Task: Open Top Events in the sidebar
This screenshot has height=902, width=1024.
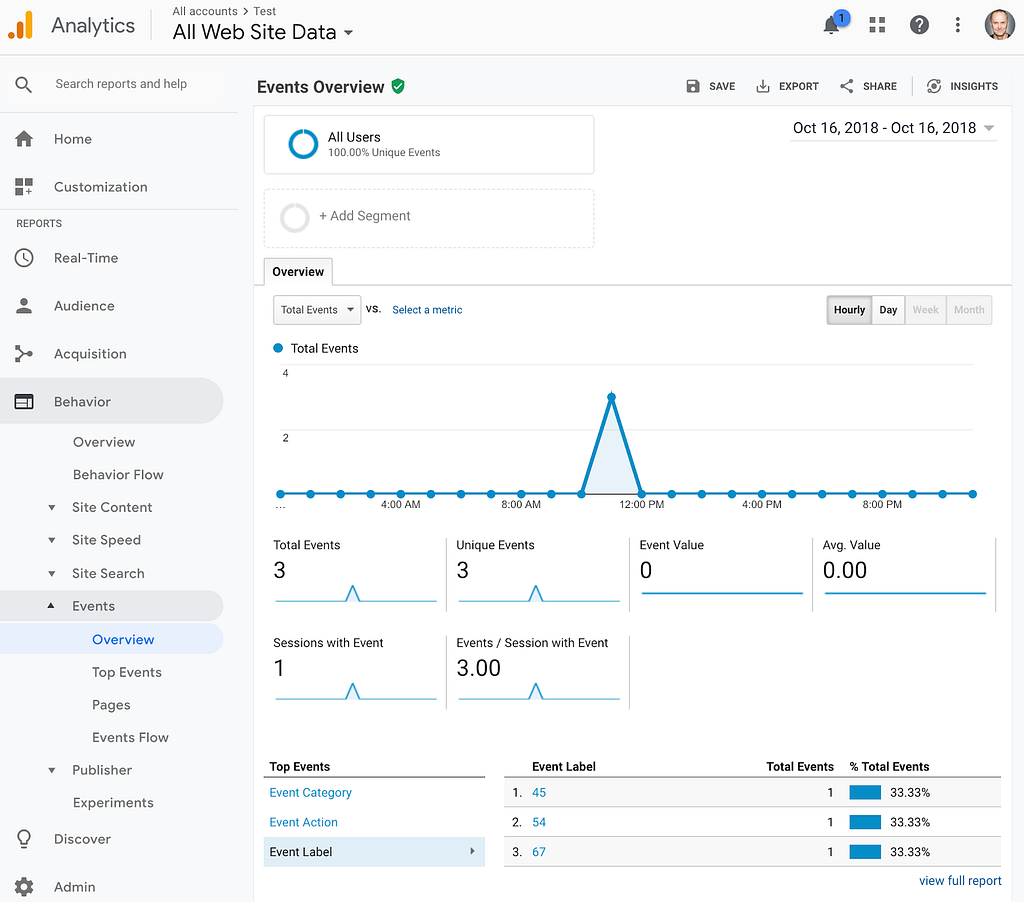Action: point(127,672)
